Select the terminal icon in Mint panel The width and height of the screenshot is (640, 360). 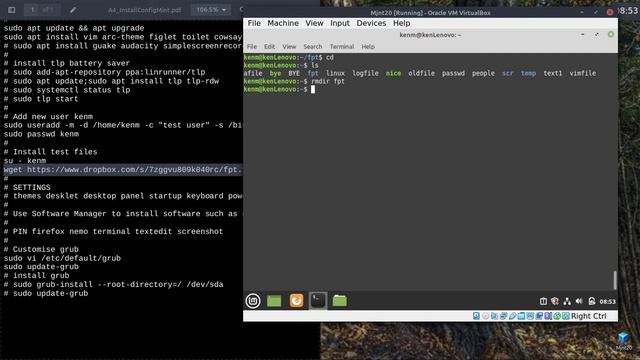click(x=318, y=301)
